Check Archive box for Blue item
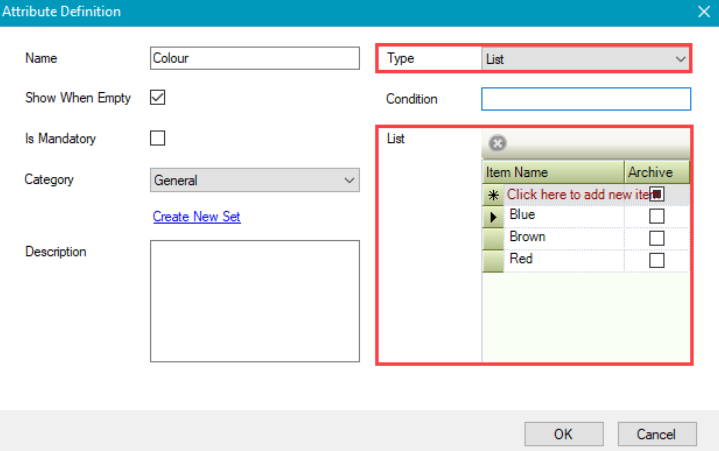The height and width of the screenshot is (451, 719). pos(657,216)
